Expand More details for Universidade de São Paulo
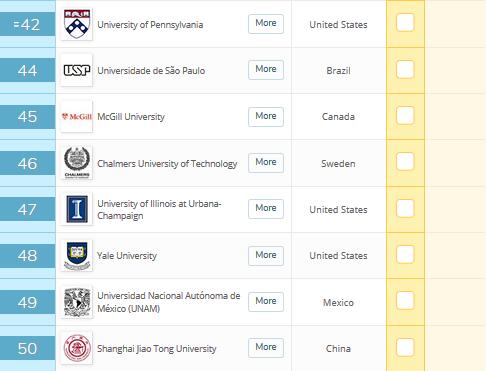This screenshot has height=371, width=486. 266,70
